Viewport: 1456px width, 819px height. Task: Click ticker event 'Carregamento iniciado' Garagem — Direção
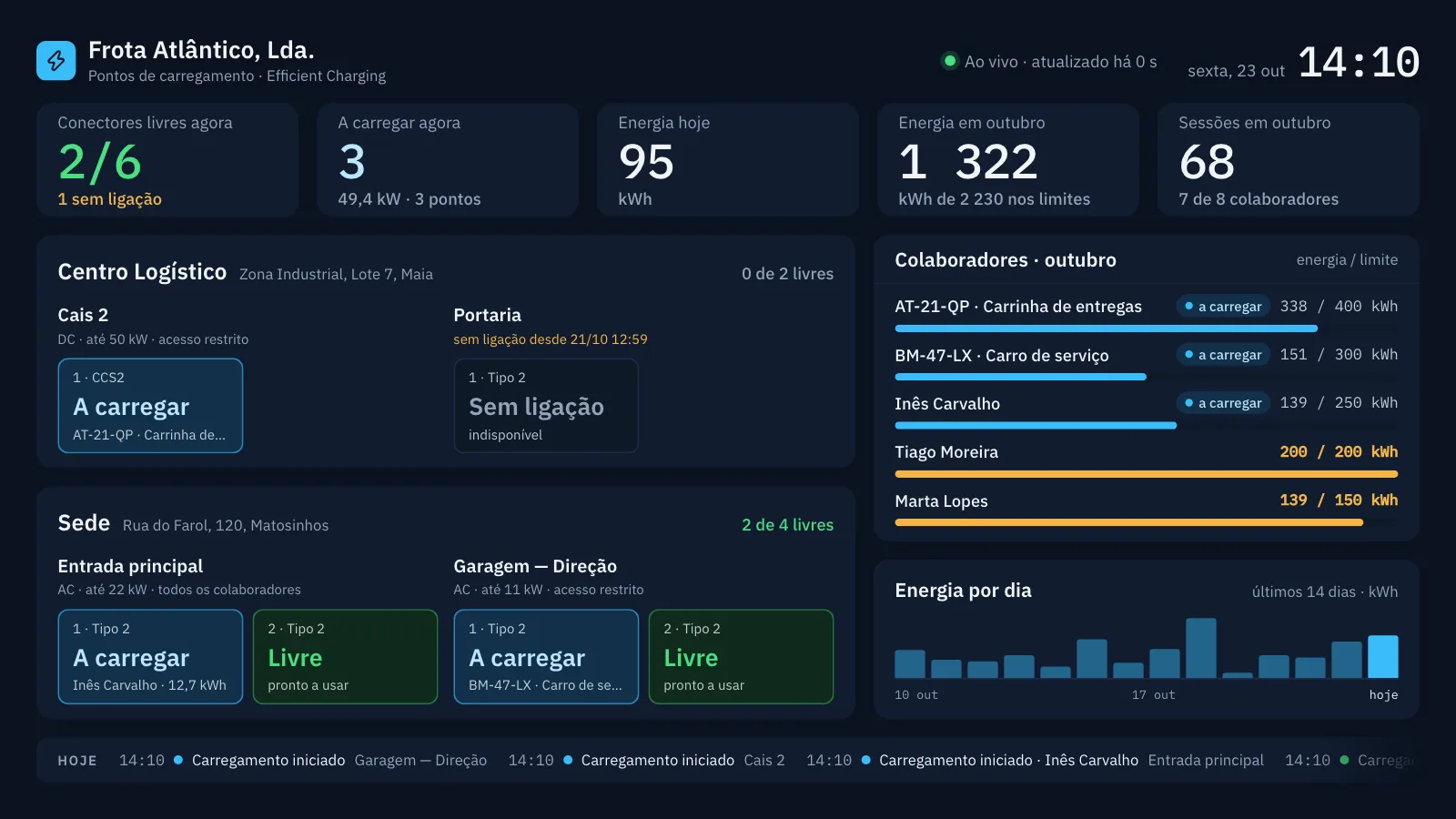[303, 760]
